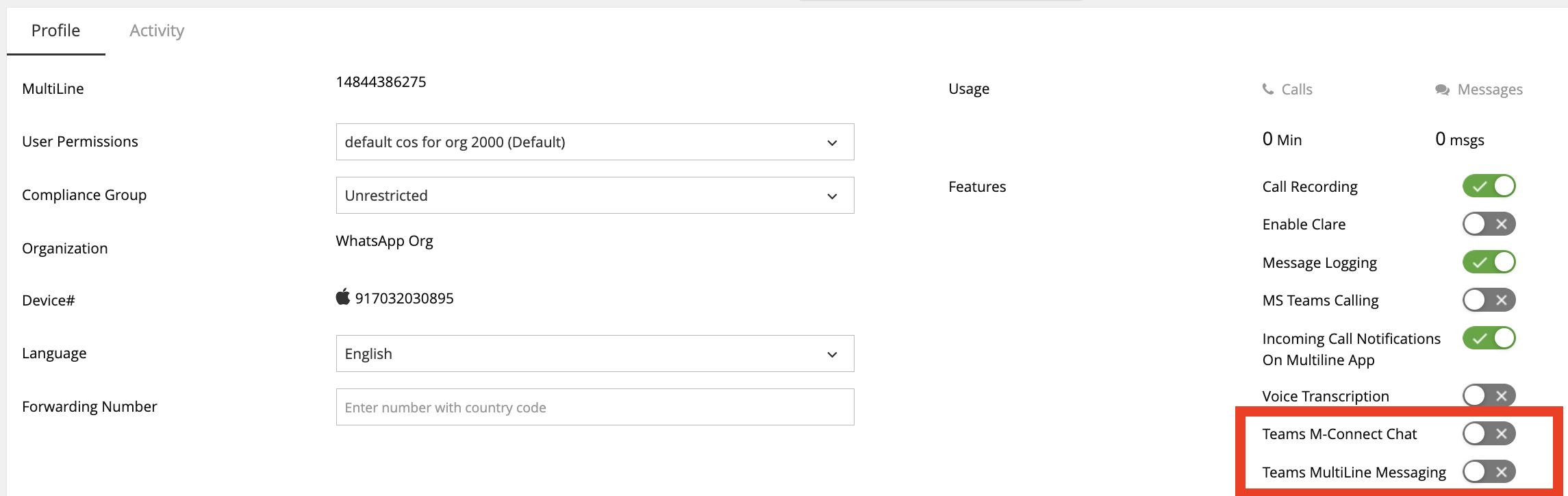Enable Teams M-Connect Chat
Image resolution: width=1568 pixels, height=496 pixels.
click(1489, 434)
